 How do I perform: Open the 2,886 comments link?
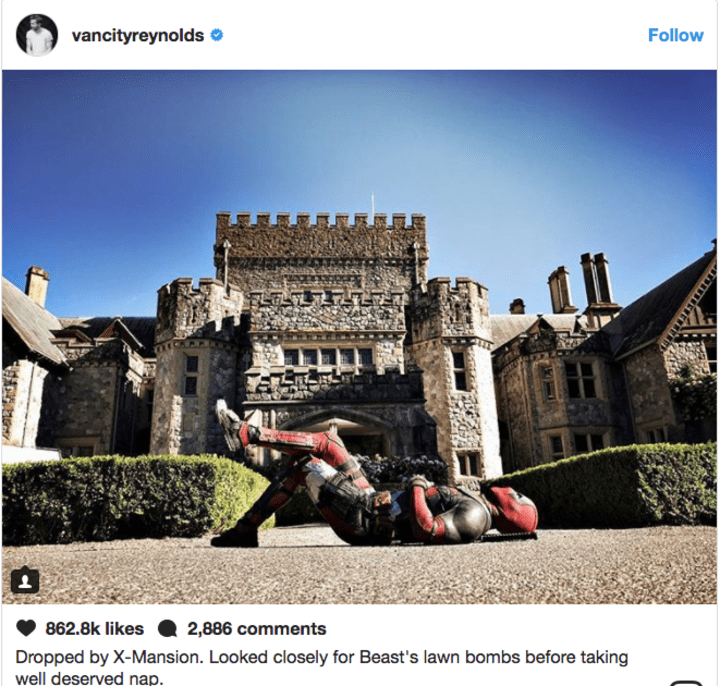257,629
